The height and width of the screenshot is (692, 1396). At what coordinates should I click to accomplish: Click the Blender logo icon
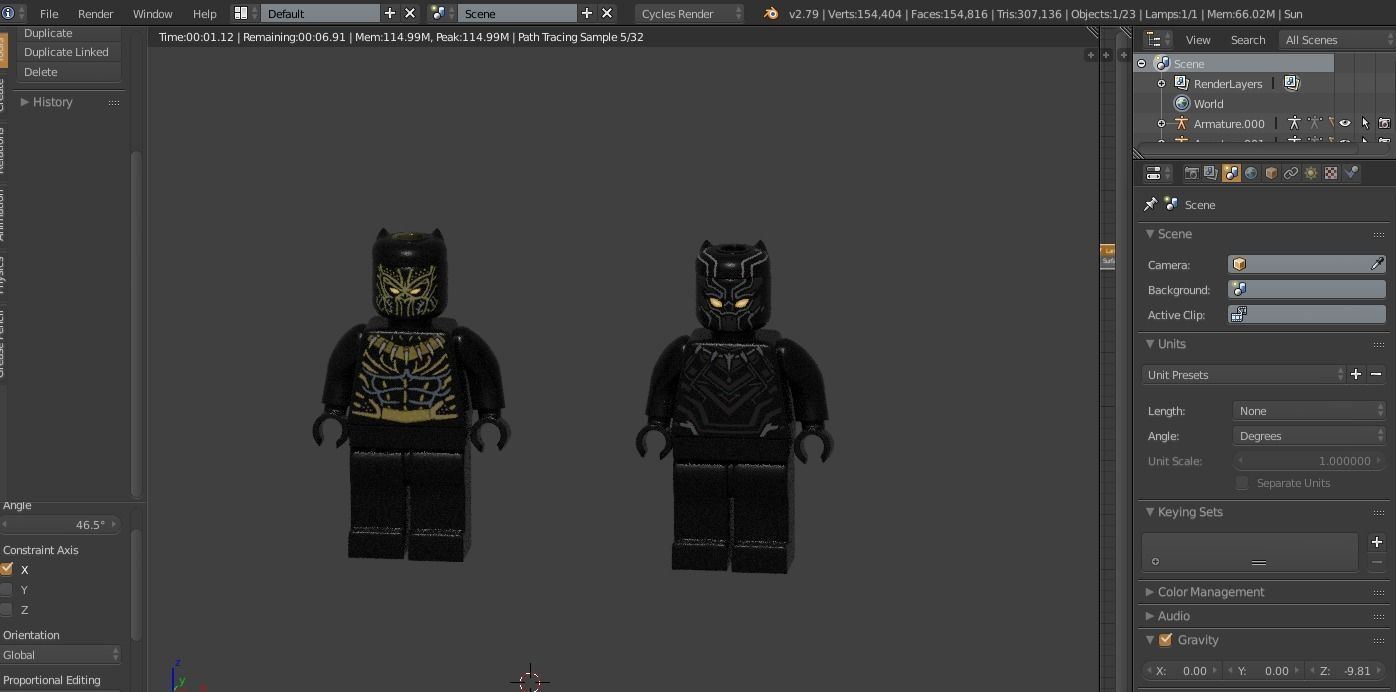tap(770, 13)
